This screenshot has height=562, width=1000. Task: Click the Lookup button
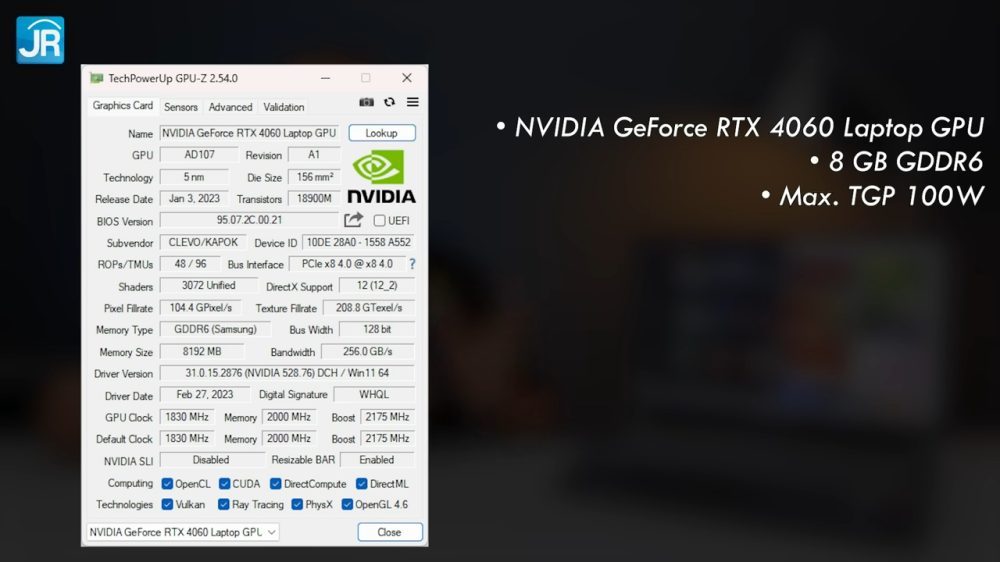click(x=381, y=133)
